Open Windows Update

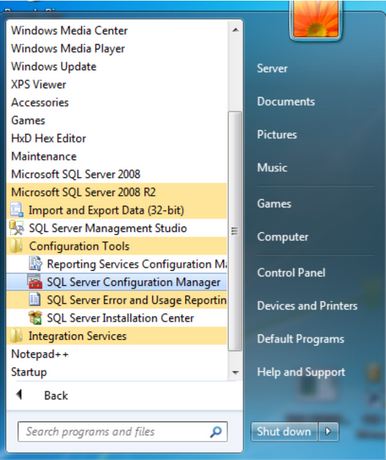[x=54, y=67]
